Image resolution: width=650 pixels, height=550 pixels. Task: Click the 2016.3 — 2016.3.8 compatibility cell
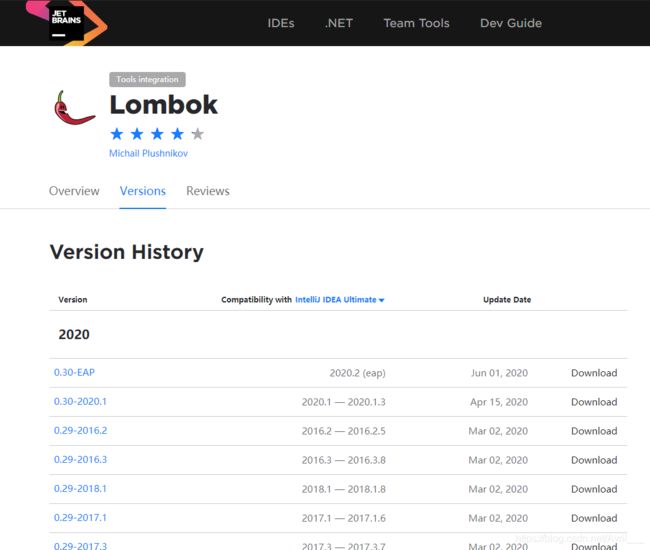click(x=344, y=460)
